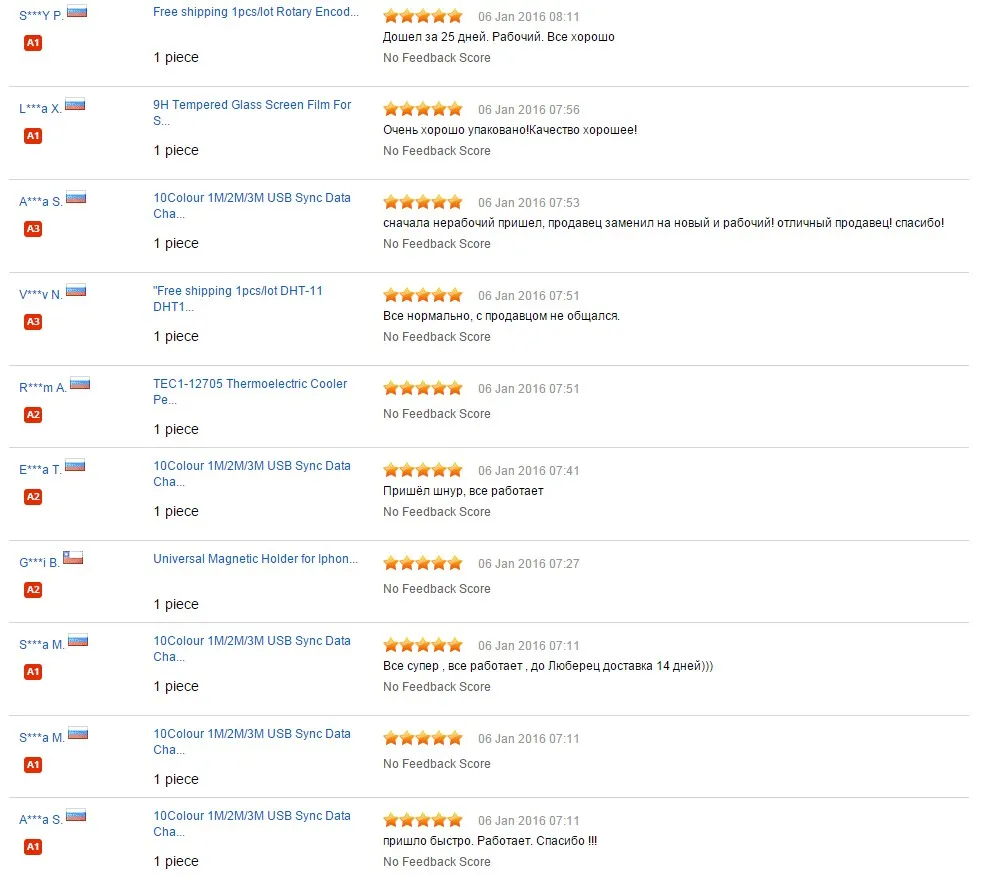Screen dimensions: 981x886
Task: Click the 06 Jan 2016 07:56 timestamp
Action: pos(529,109)
